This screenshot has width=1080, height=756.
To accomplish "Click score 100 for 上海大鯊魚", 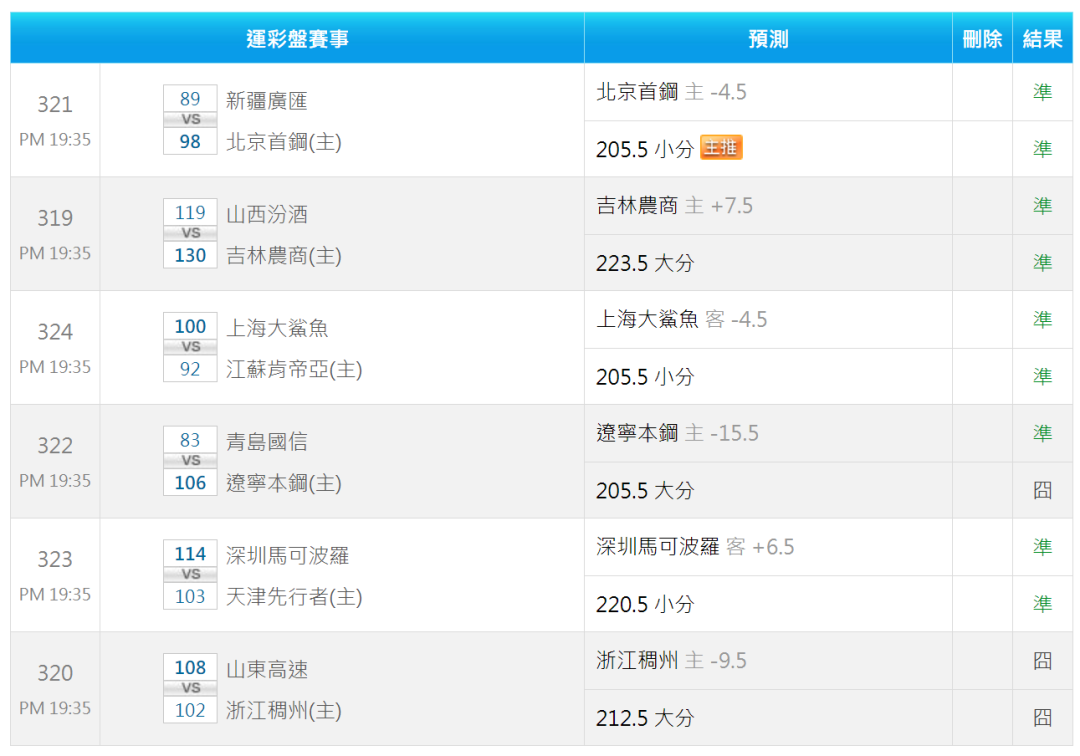I will (190, 326).
